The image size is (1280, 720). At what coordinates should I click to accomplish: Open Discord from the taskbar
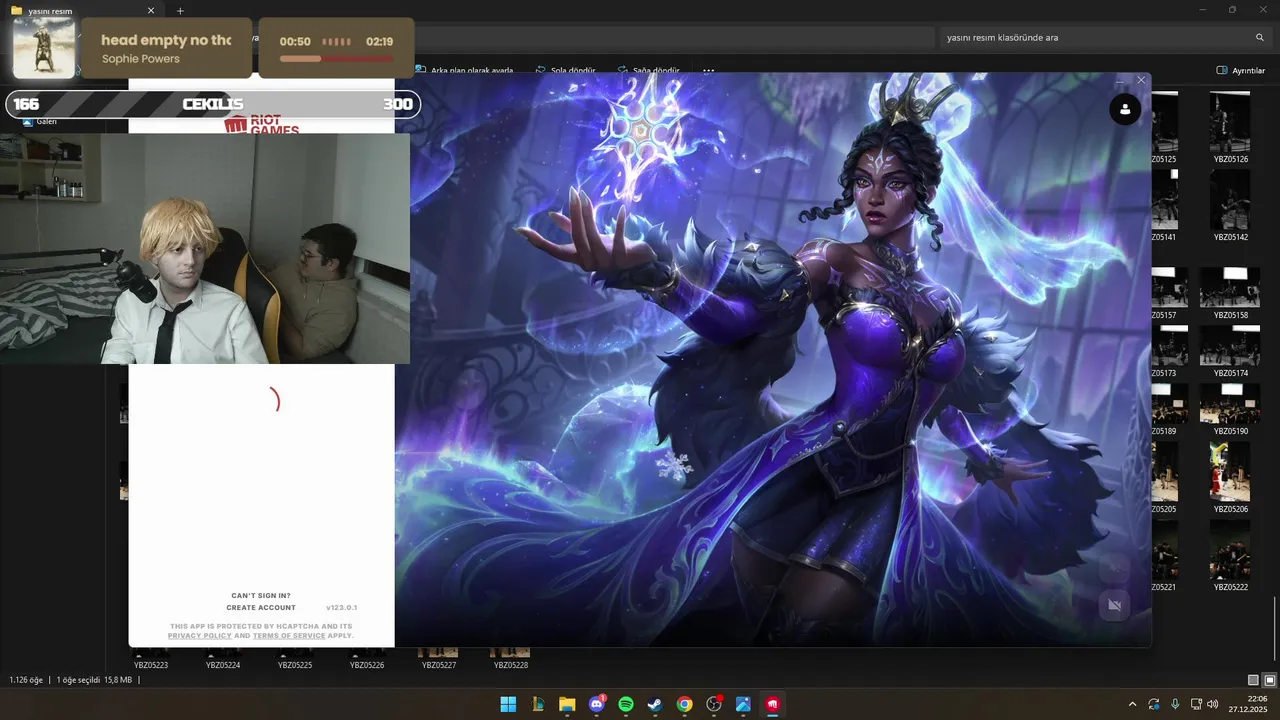597,704
